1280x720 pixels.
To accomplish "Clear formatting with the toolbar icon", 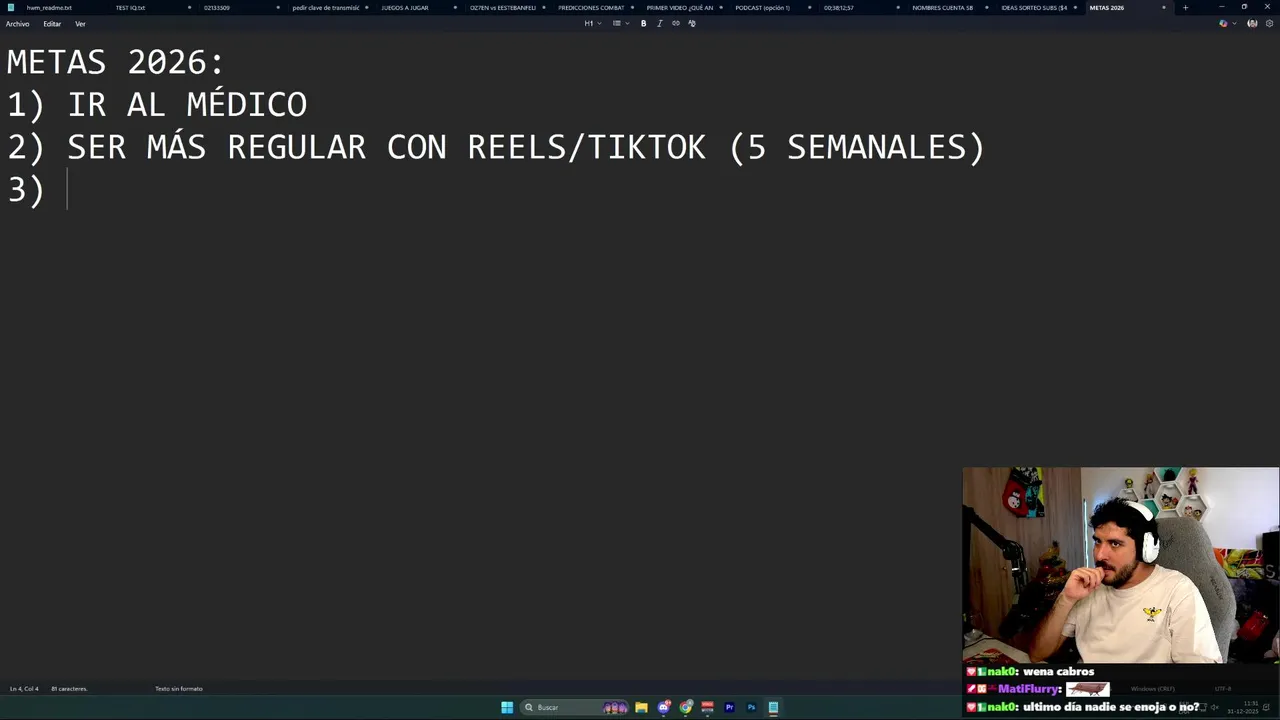I will point(692,23).
